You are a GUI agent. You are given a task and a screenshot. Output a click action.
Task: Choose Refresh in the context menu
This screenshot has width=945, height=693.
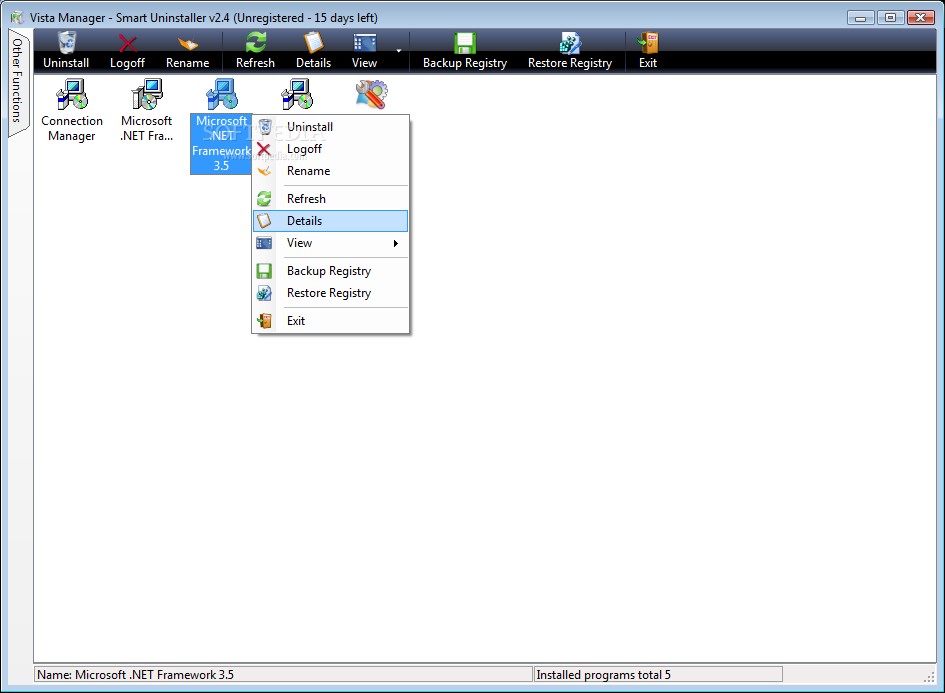pos(330,199)
